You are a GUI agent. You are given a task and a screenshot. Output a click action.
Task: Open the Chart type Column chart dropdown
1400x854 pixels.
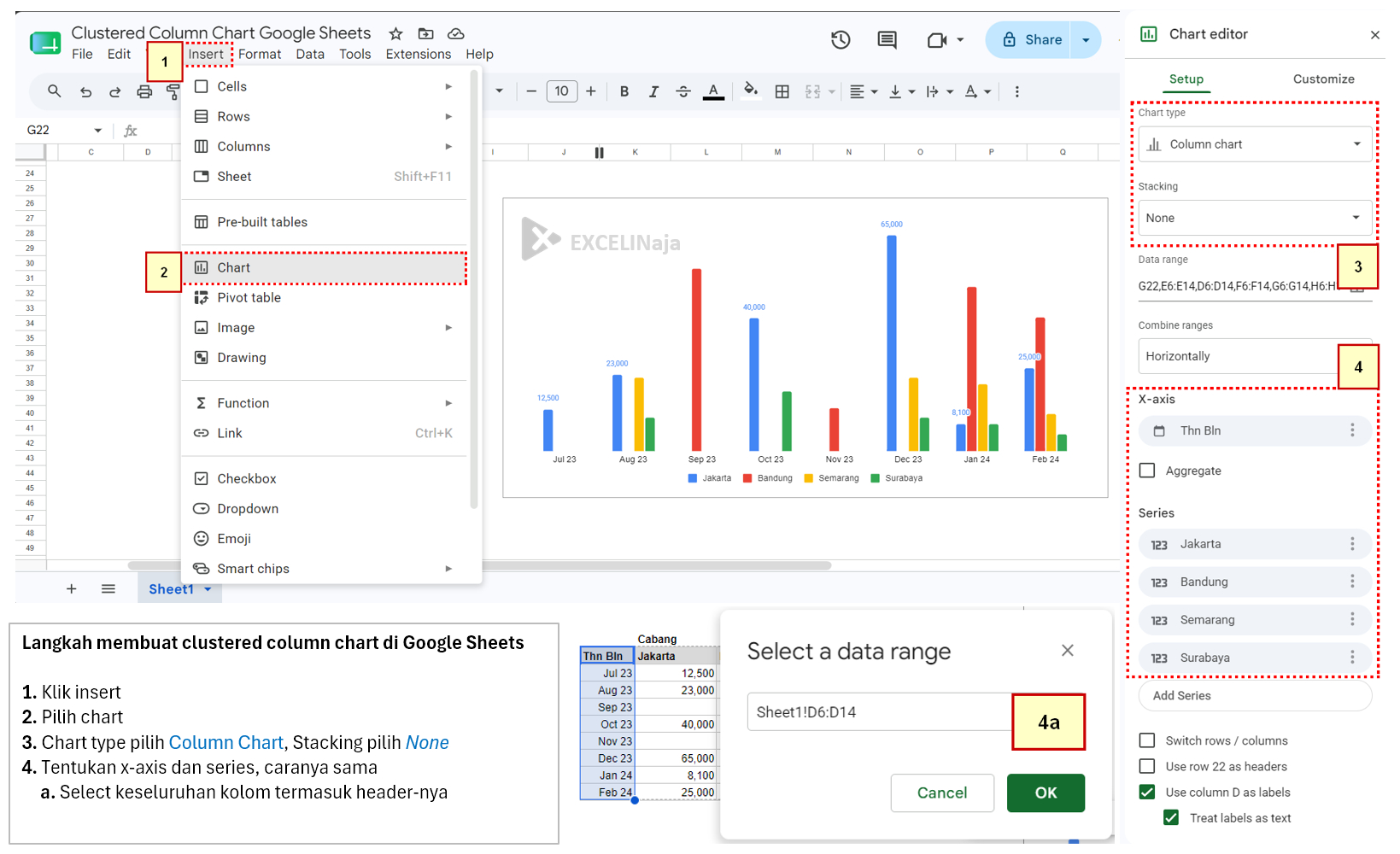[x=1255, y=144]
